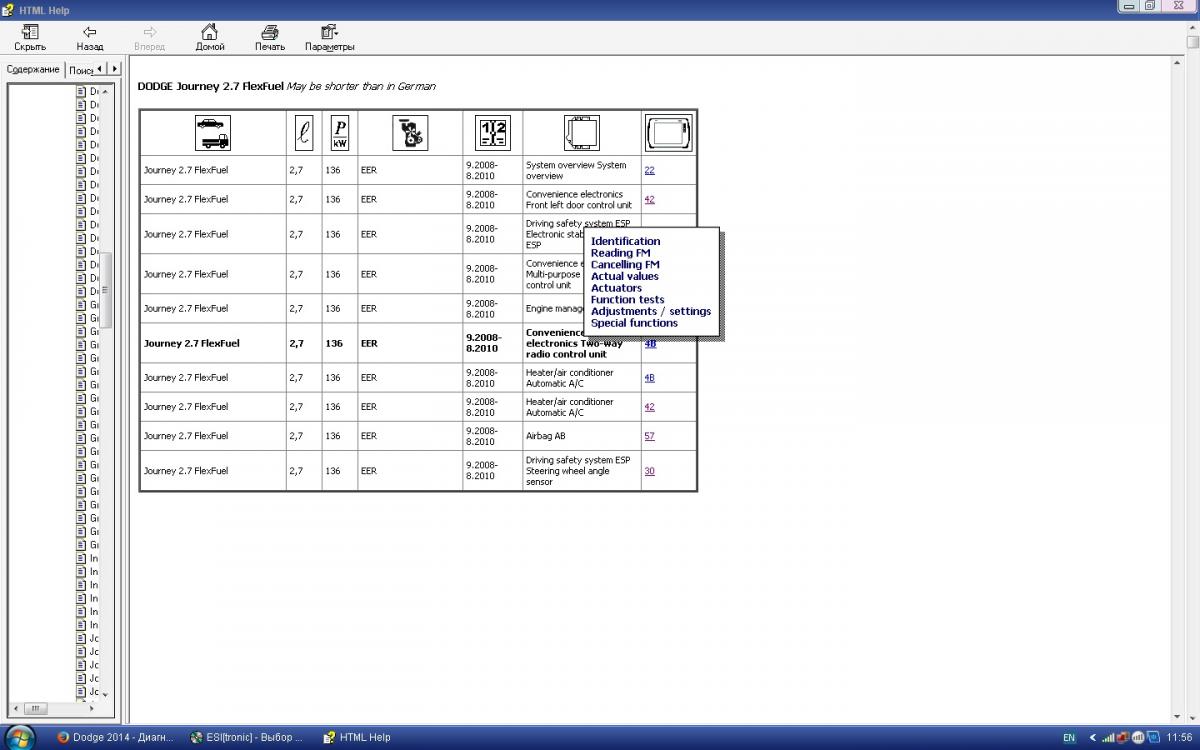1200x750 pixels.
Task: Click the Домой (Home) toolbar icon
Action: [x=210, y=38]
